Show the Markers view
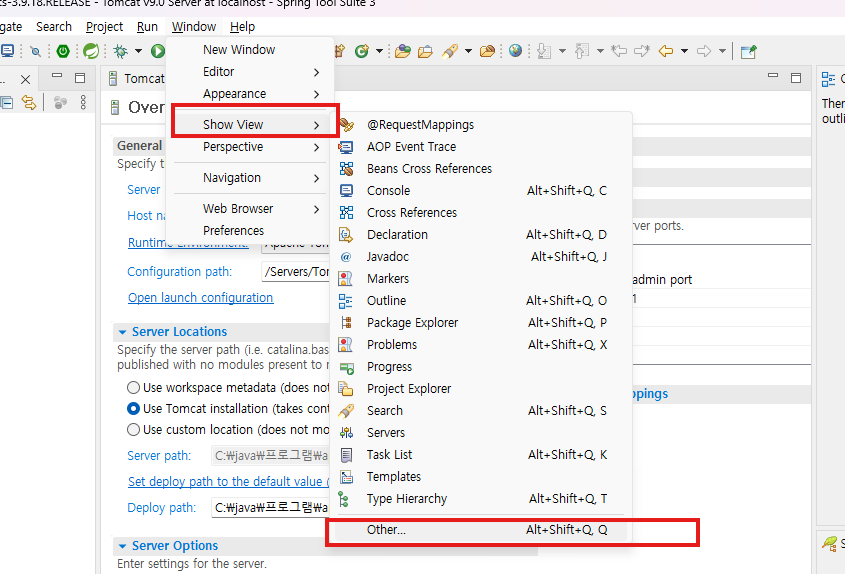The height and width of the screenshot is (574, 845). click(480, 279)
